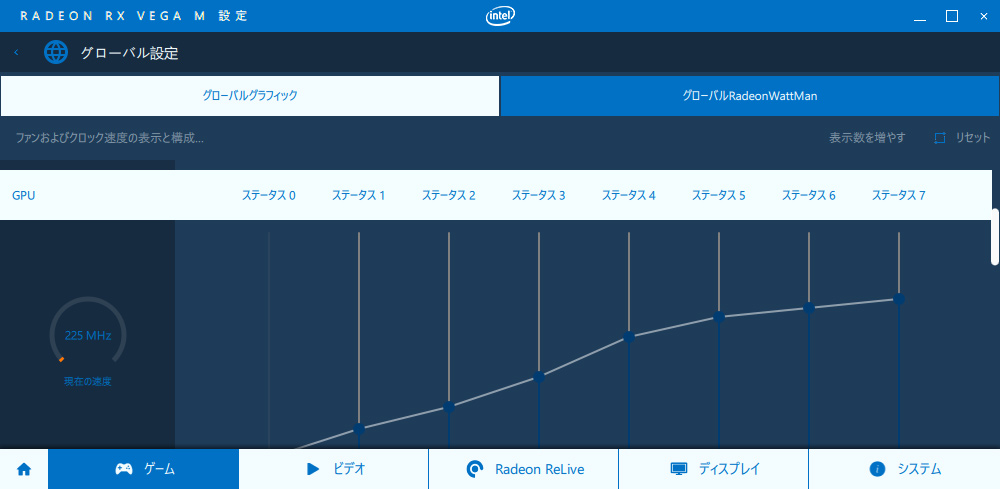Click the ステータス 1 frequency point
The width and height of the screenshot is (1000, 489).
tap(358, 428)
